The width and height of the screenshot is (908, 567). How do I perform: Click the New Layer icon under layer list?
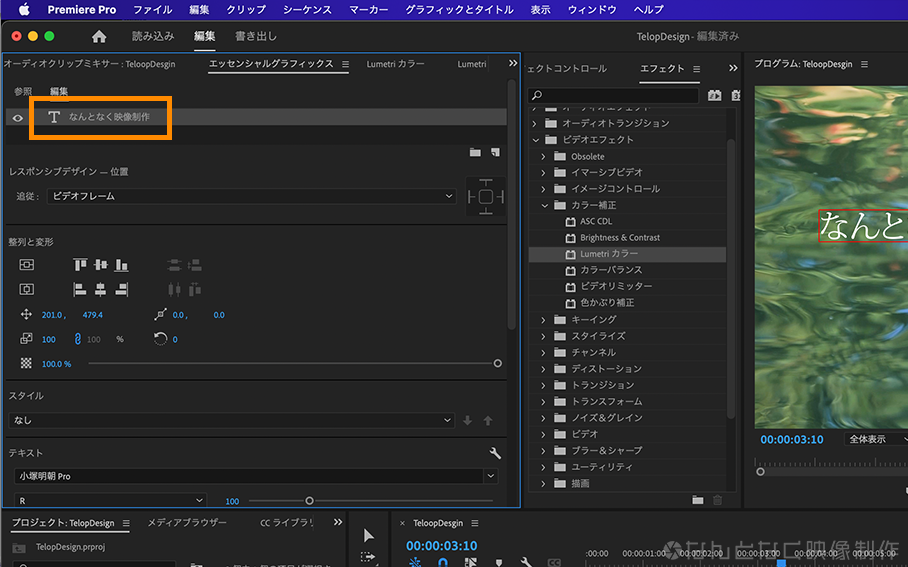[496, 152]
